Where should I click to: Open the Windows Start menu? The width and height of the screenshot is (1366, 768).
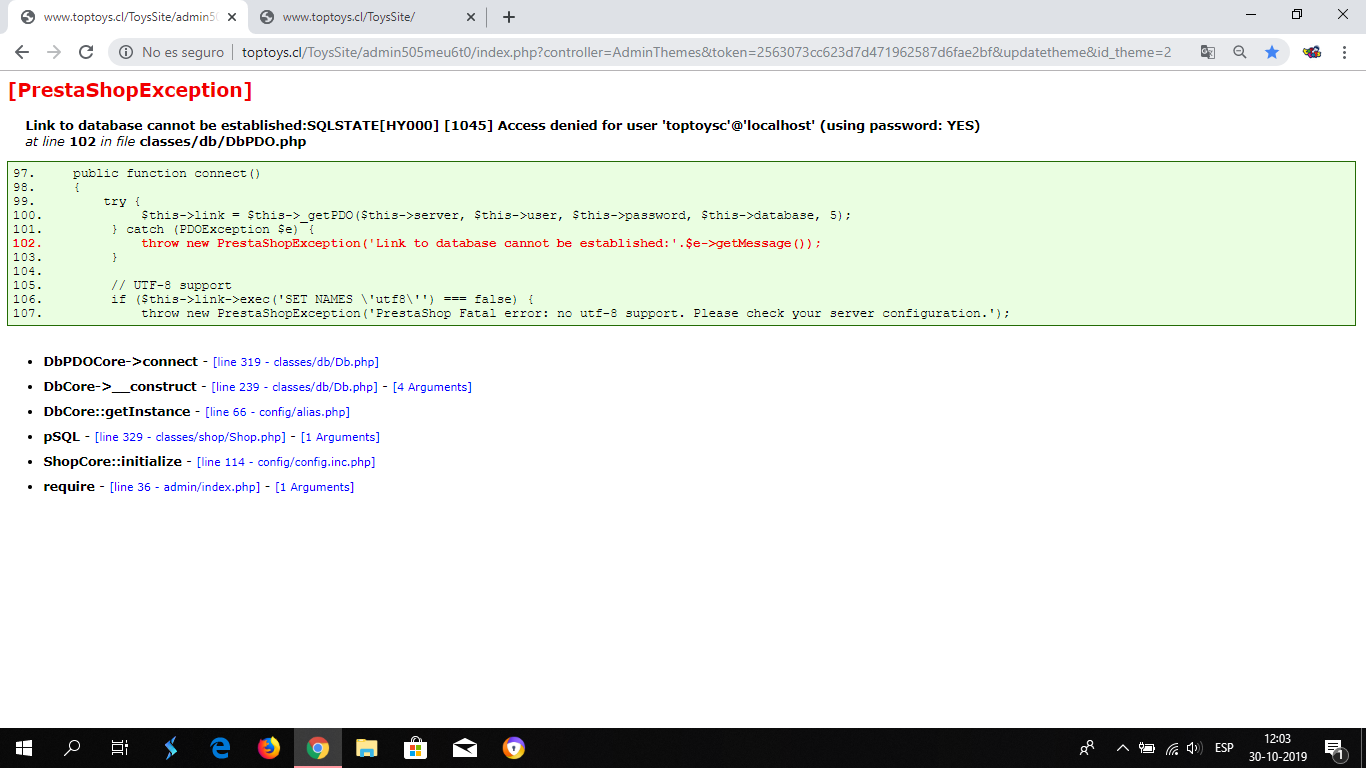pos(24,748)
